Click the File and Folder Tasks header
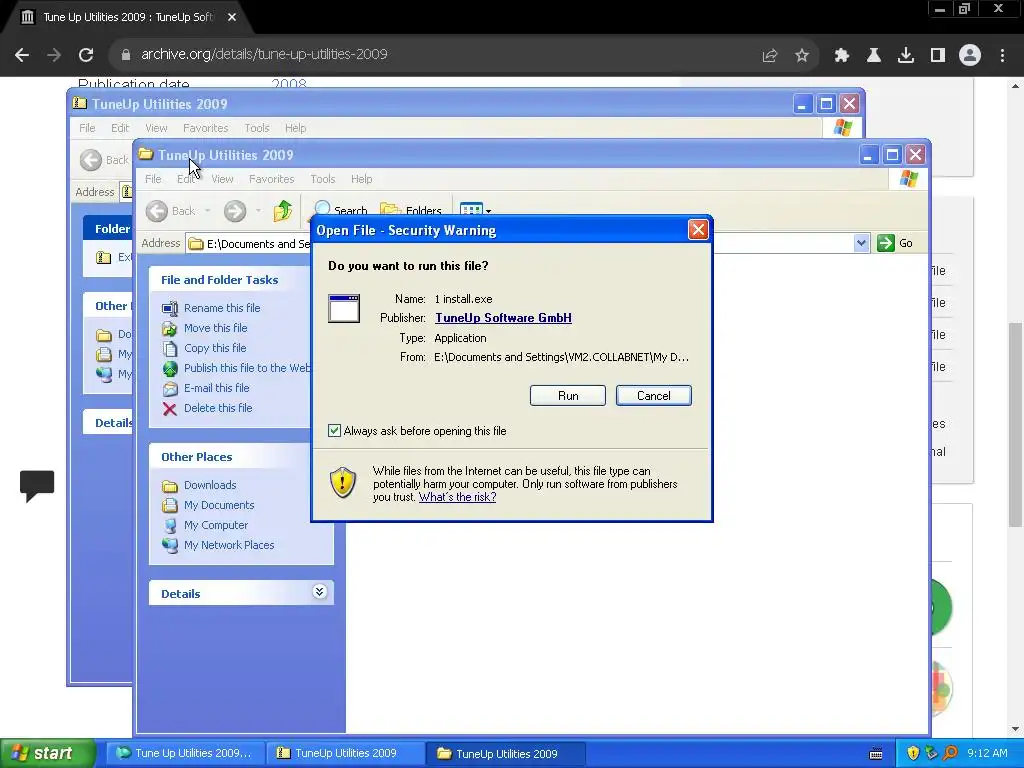 219,280
